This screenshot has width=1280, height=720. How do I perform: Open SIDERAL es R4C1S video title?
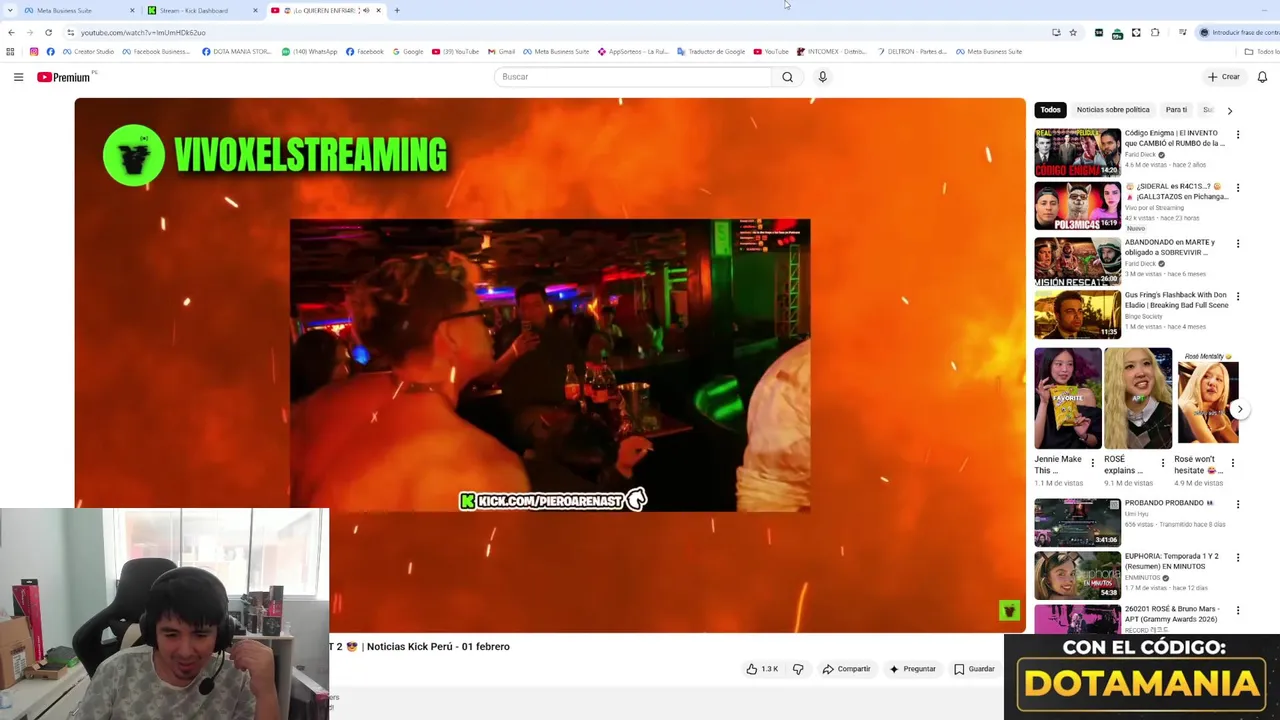click(1176, 191)
